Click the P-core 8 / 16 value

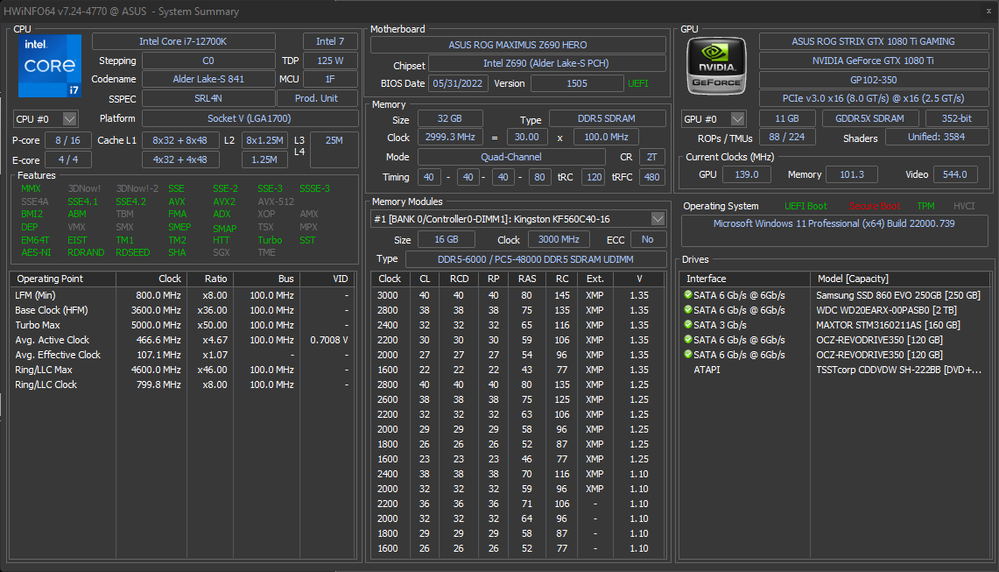68,140
